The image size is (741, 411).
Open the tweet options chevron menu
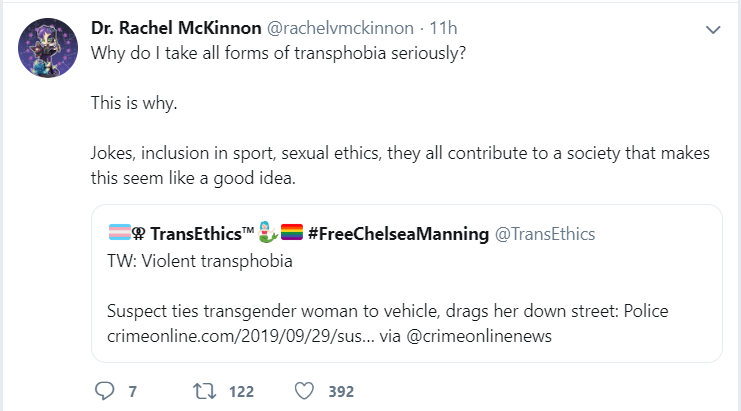pos(713,30)
